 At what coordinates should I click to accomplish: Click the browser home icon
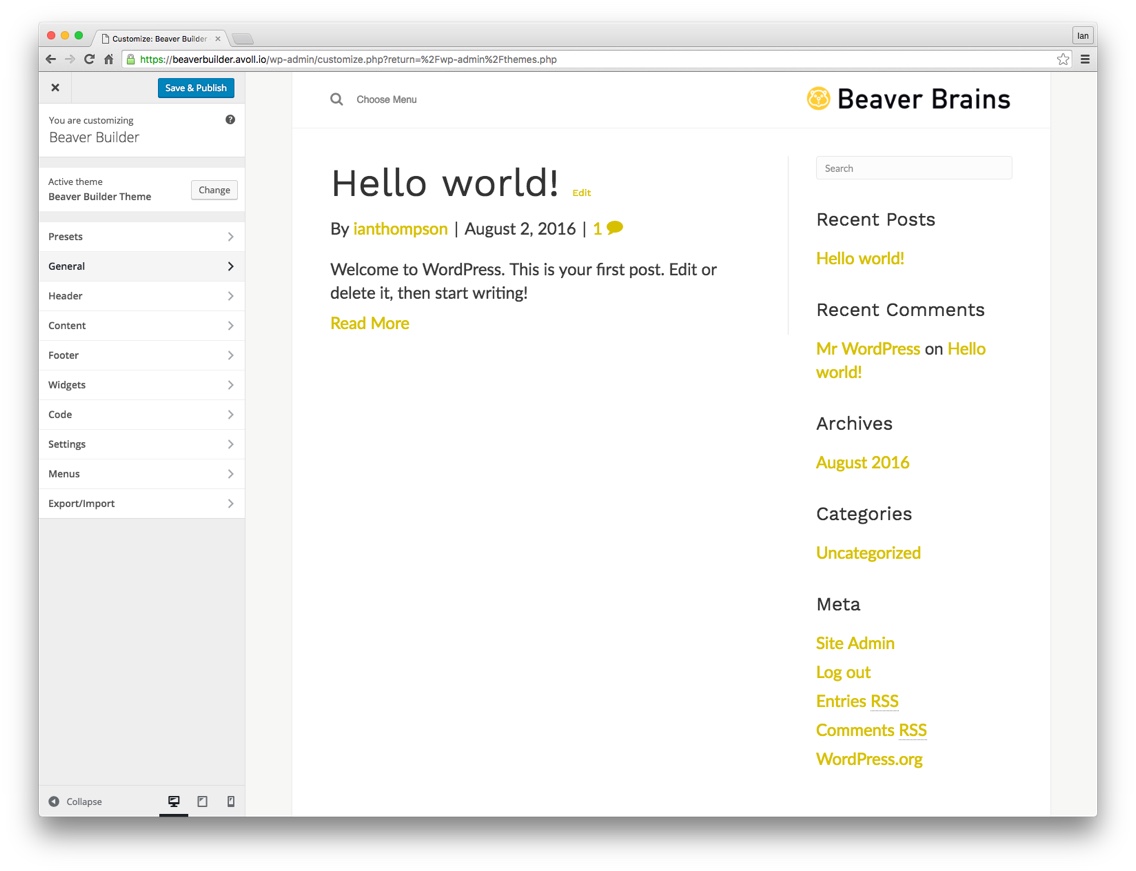coord(109,59)
